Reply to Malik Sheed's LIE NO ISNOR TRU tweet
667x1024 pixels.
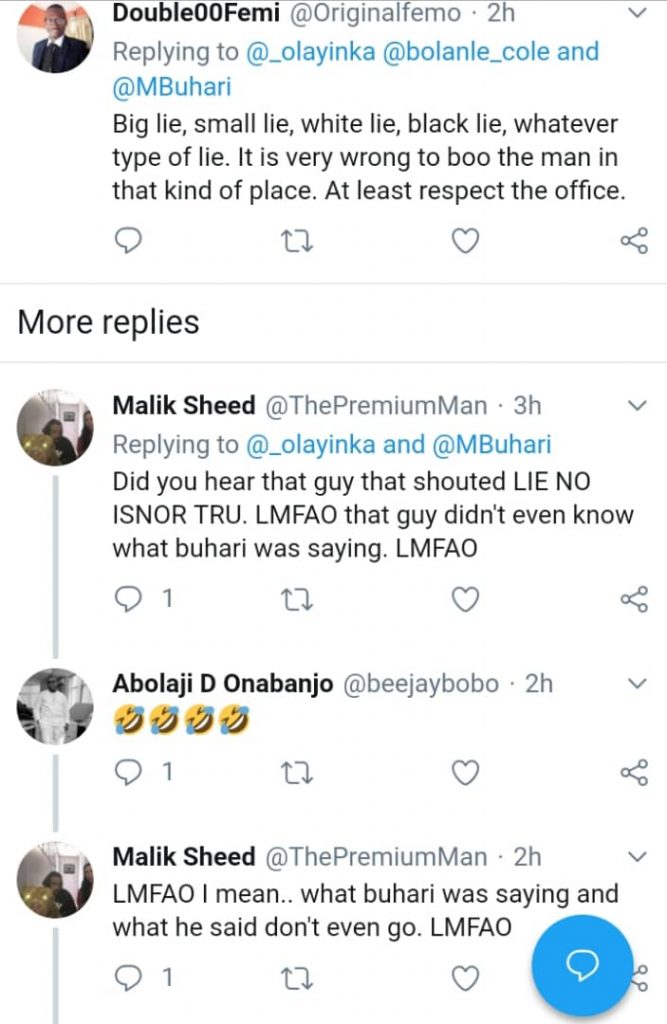pyautogui.click(x=131, y=598)
